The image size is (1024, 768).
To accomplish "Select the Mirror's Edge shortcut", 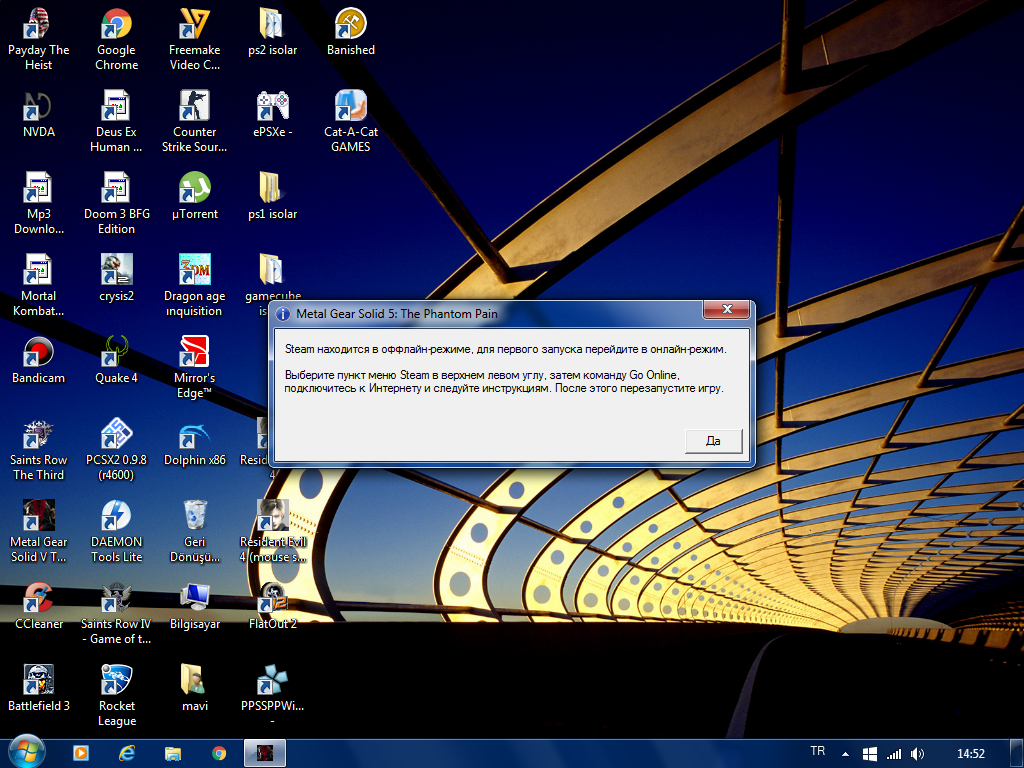I will click(195, 368).
